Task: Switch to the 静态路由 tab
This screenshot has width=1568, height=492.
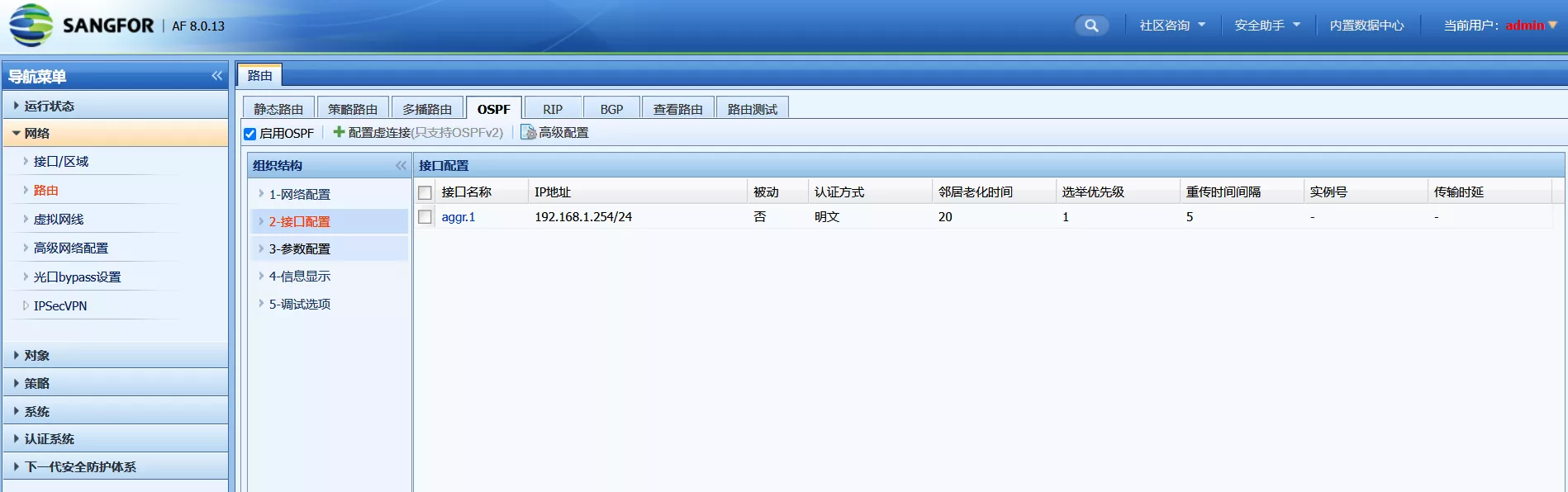Action: coord(278,109)
